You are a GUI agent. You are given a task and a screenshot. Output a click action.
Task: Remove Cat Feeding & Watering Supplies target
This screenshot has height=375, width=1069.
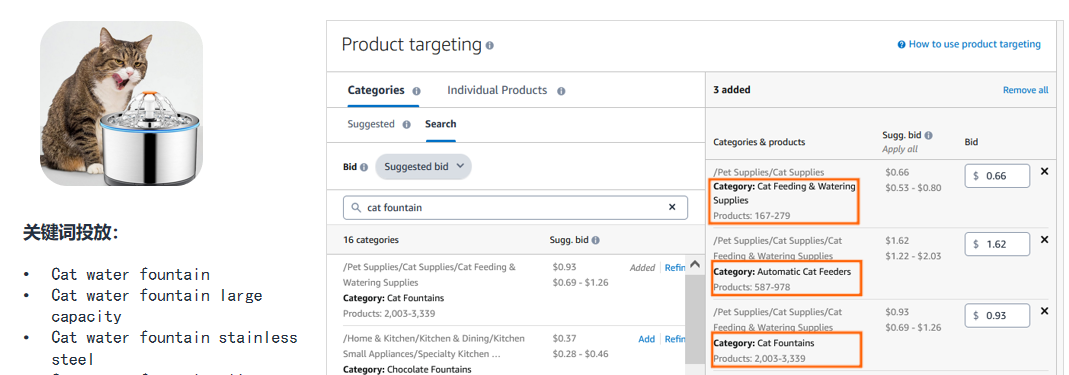pos(1044,172)
